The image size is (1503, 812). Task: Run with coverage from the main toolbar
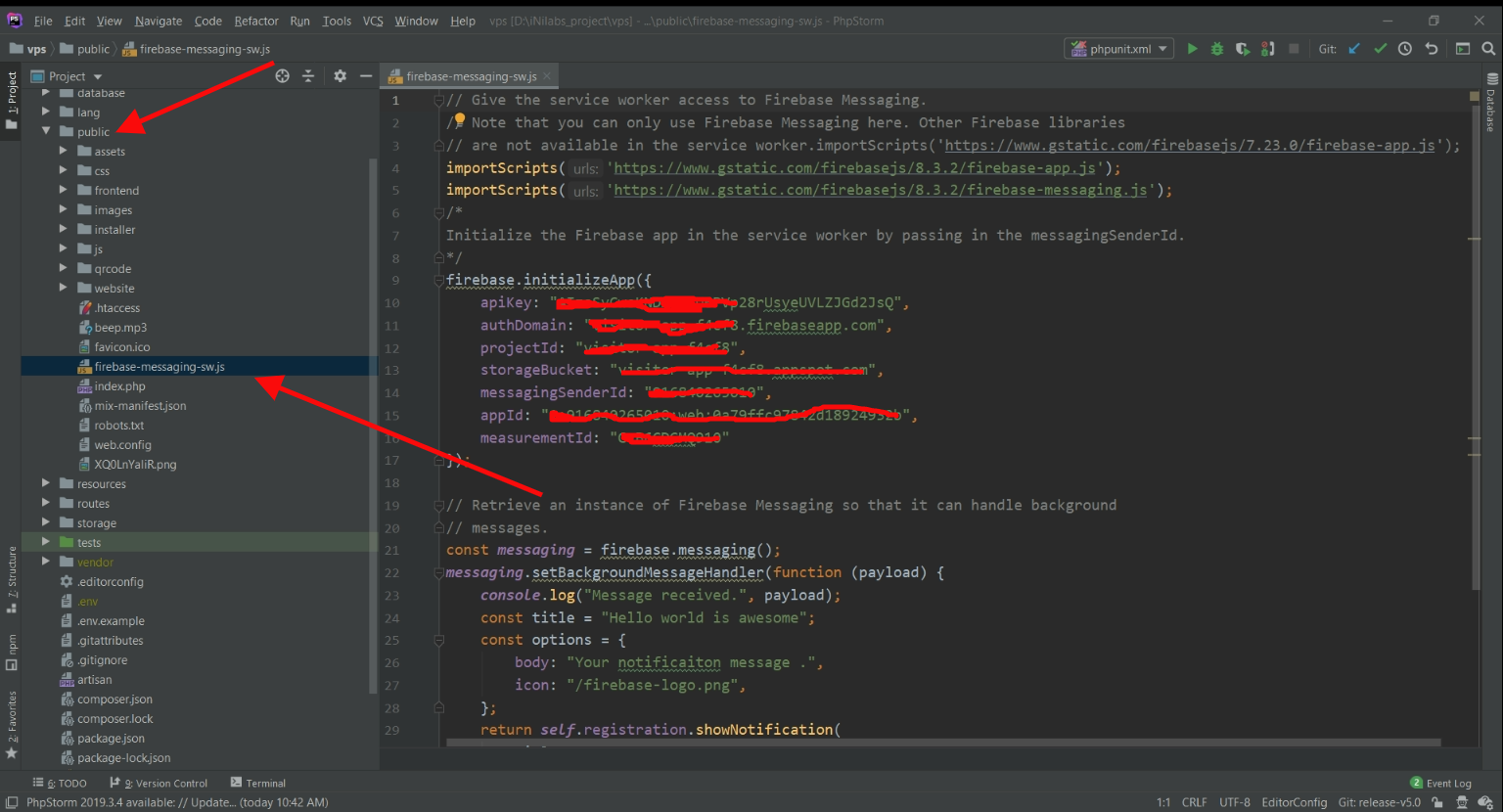pyautogui.click(x=1243, y=49)
